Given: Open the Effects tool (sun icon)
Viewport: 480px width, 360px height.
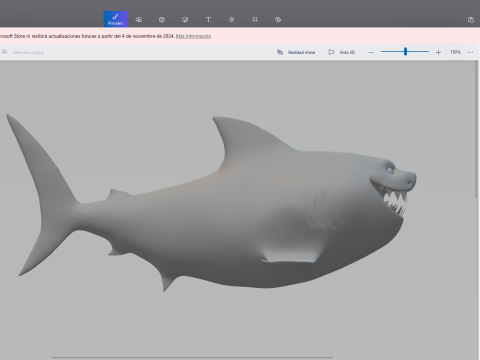Looking at the screenshot, I should pos(232,20).
